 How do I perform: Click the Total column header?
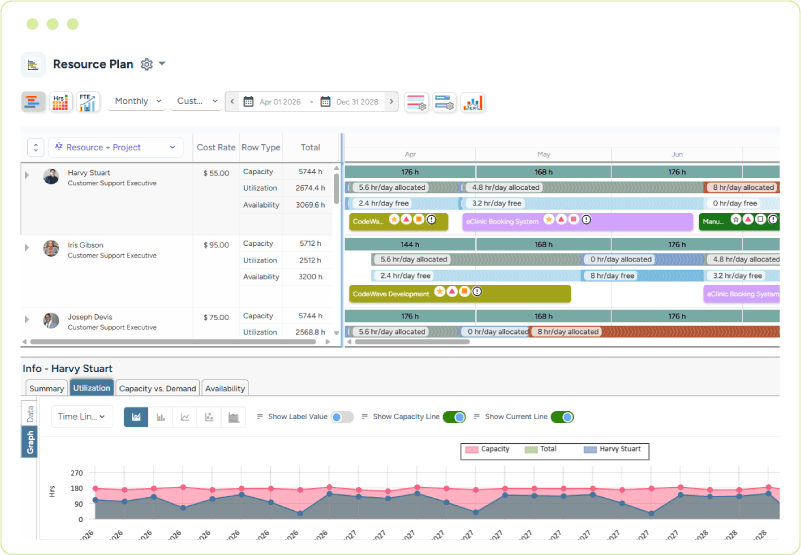[x=310, y=147]
